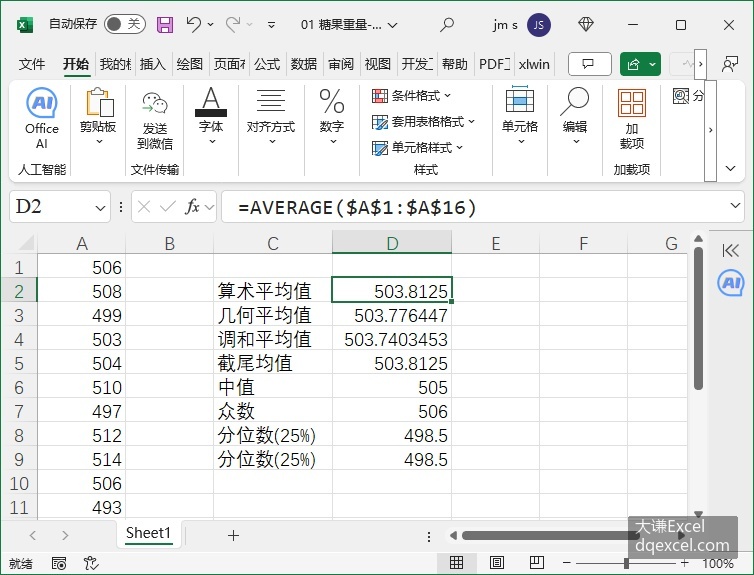Open the Editing (编辑) search group
The width and height of the screenshot is (754, 575).
coord(575,116)
